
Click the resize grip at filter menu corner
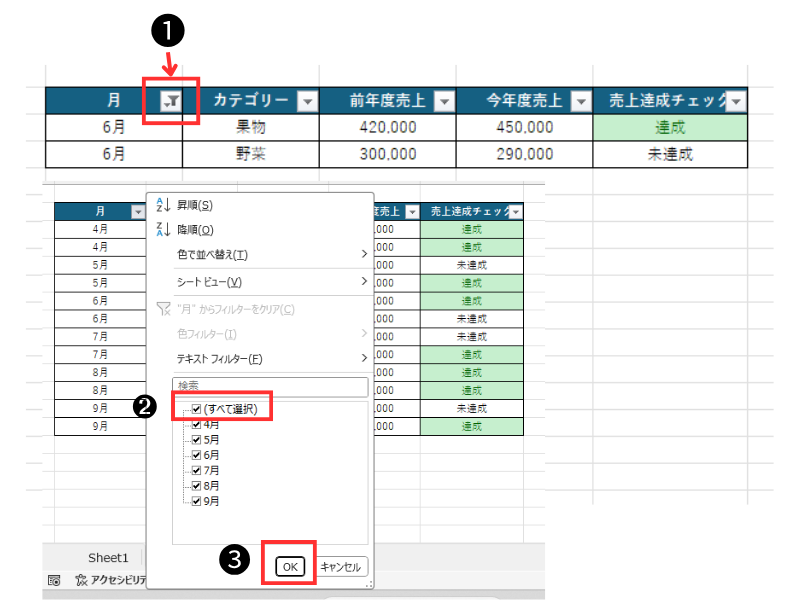coord(368,583)
